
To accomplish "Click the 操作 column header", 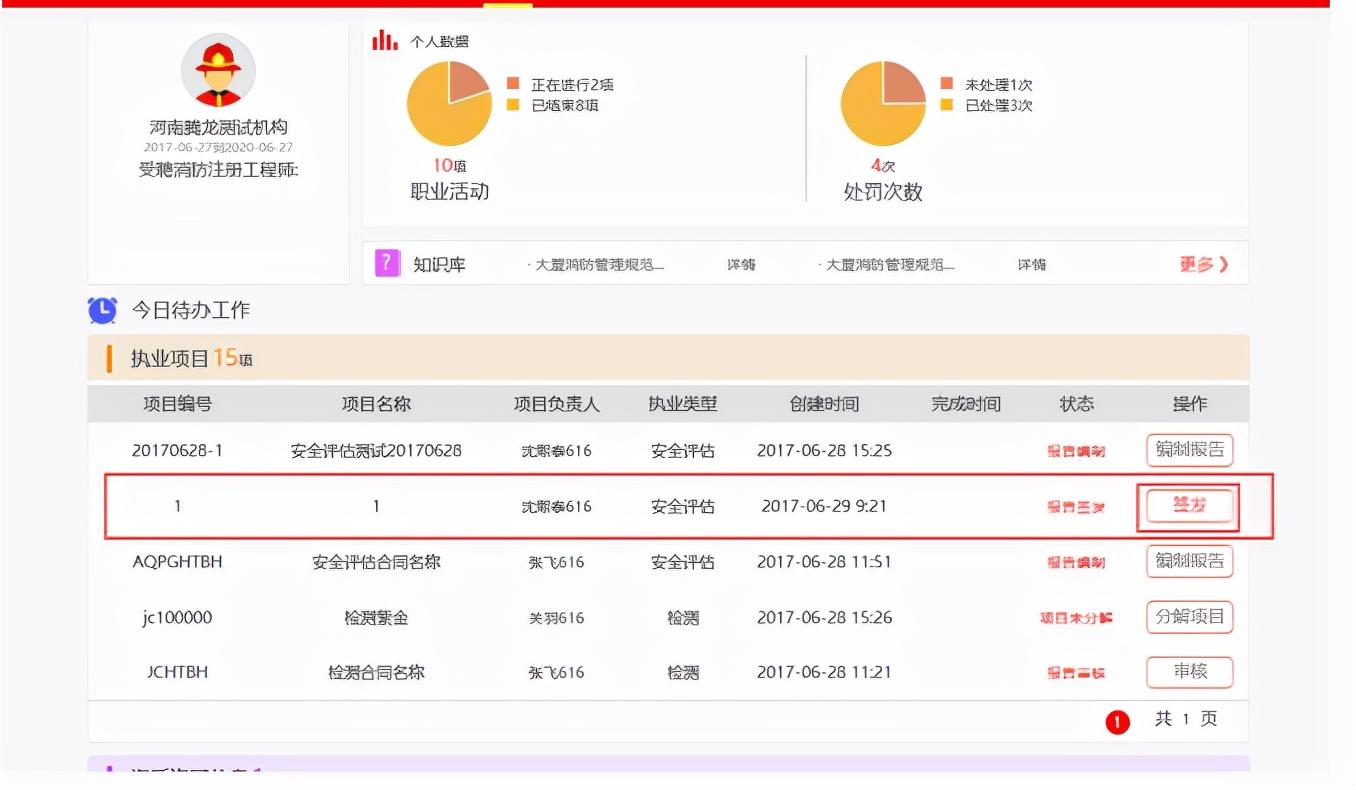I will tap(1190, 404).
